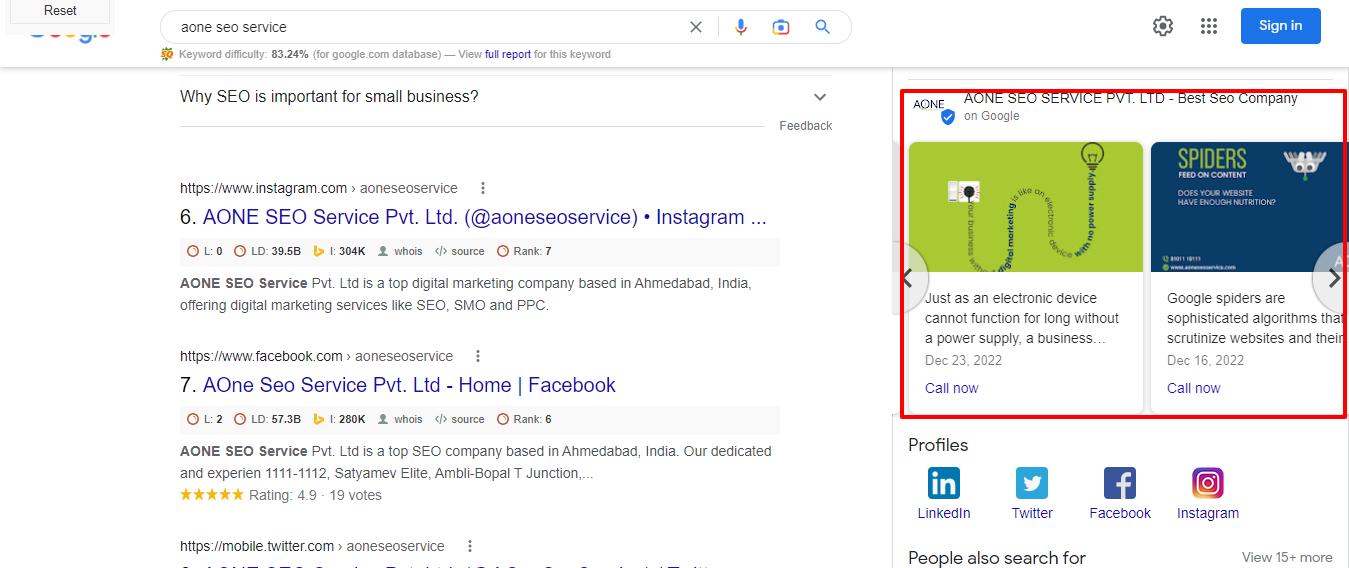1349x568 pixels.
Task: Click the Reset button
Action: (x=60, y=11)
